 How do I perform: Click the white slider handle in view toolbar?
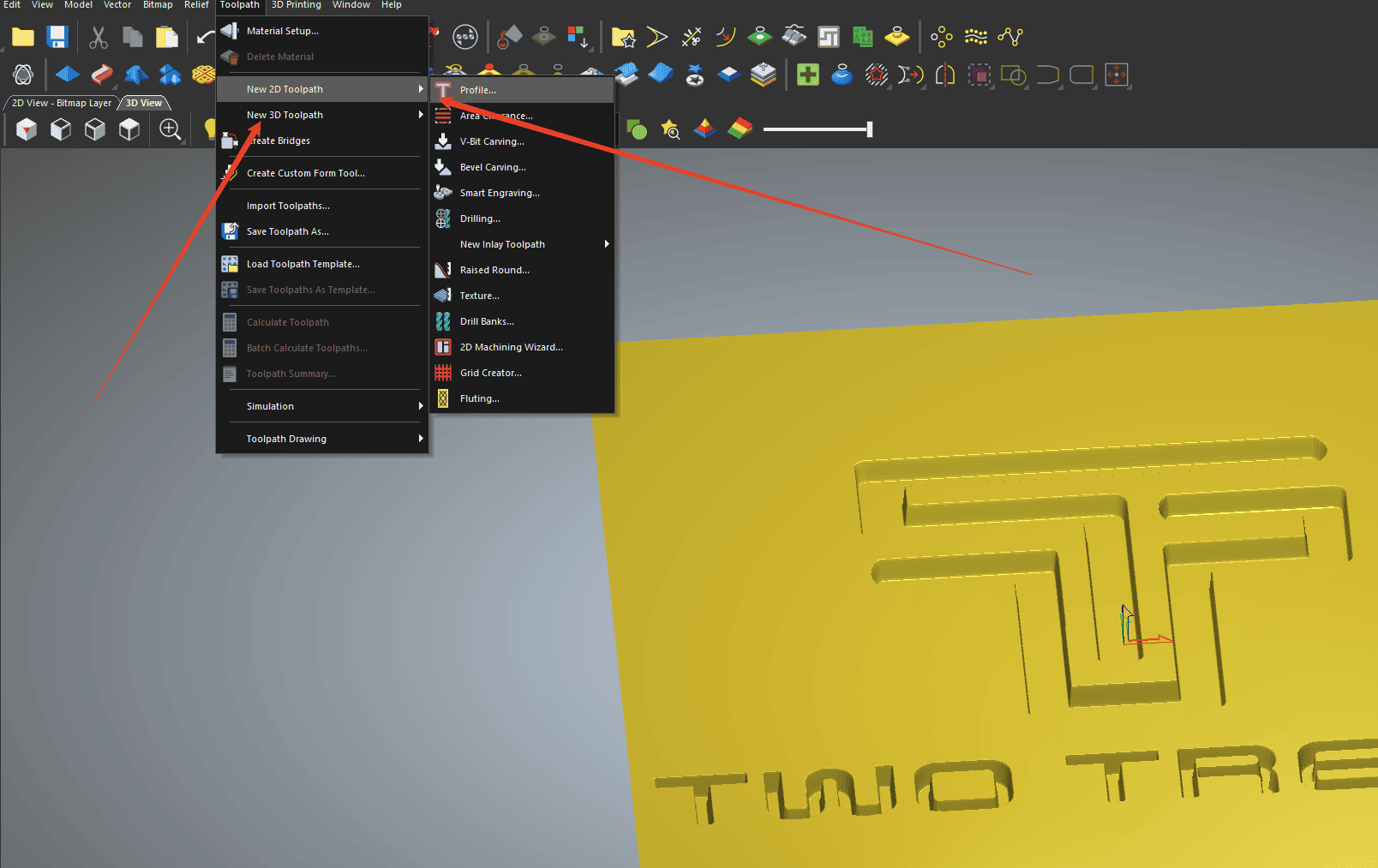click(x=869, y=129)
